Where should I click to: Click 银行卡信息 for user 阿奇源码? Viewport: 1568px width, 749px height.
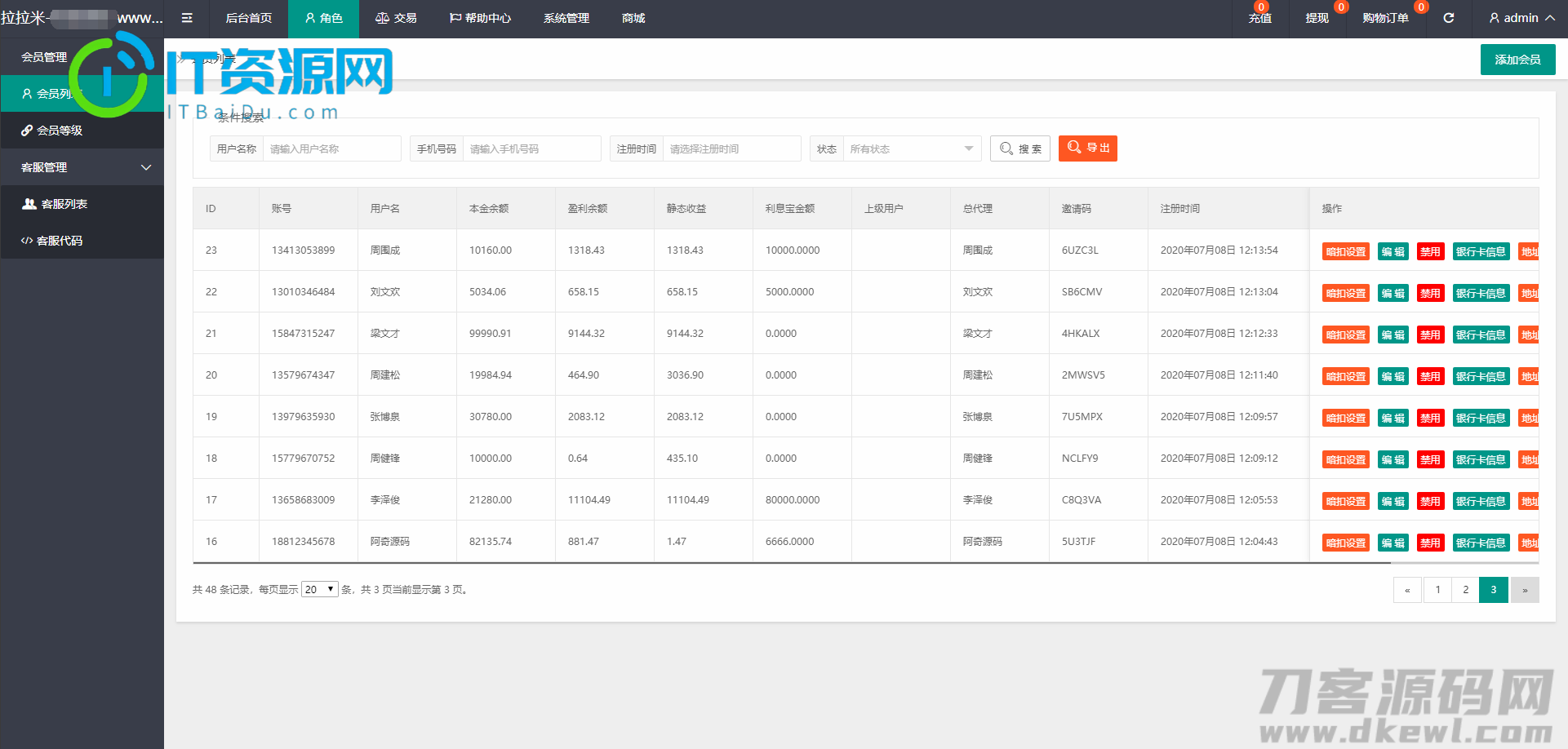(x=1481, y=543)
